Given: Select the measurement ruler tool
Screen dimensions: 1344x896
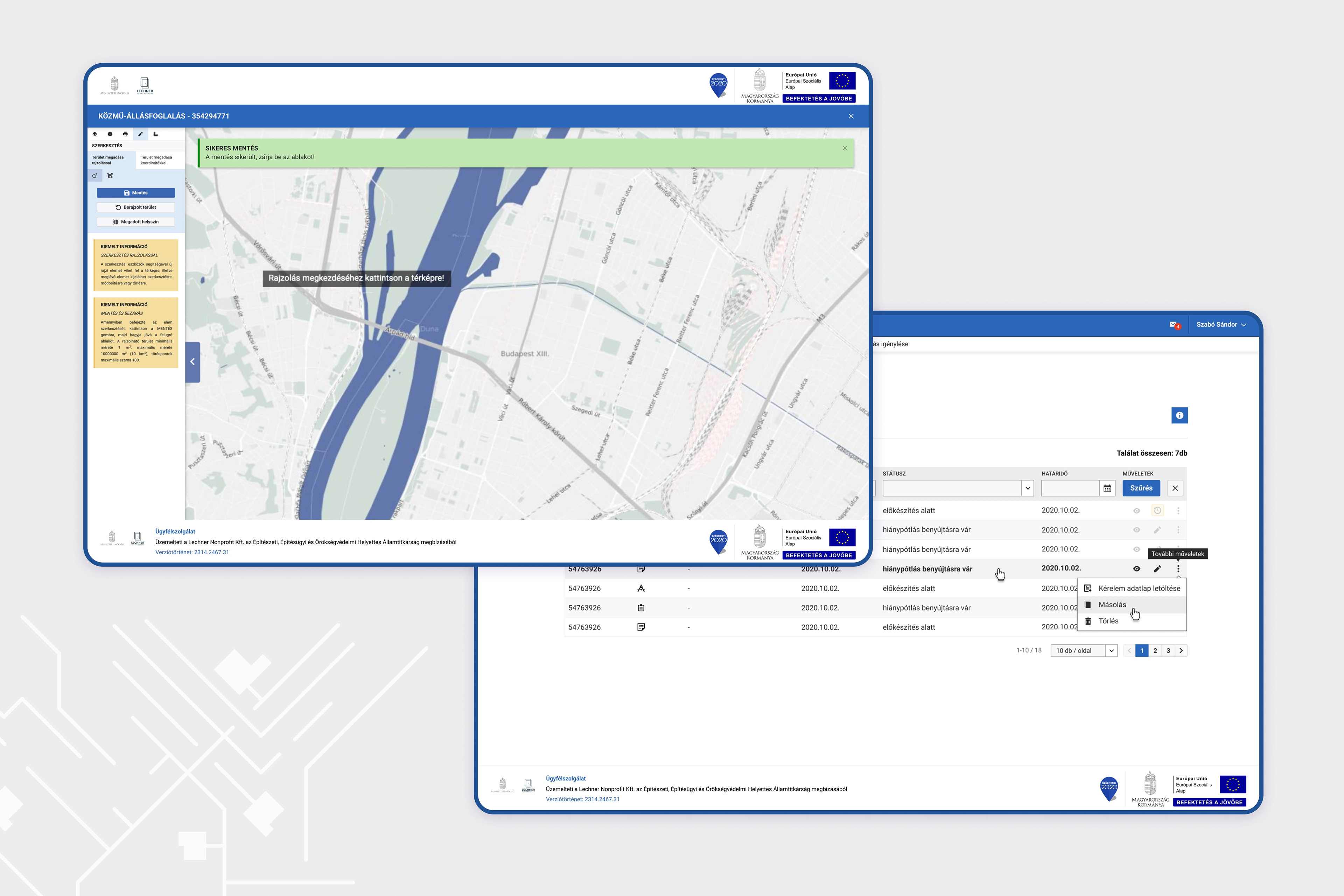Looking at the screenshot, I should click(x=155, y=134).
